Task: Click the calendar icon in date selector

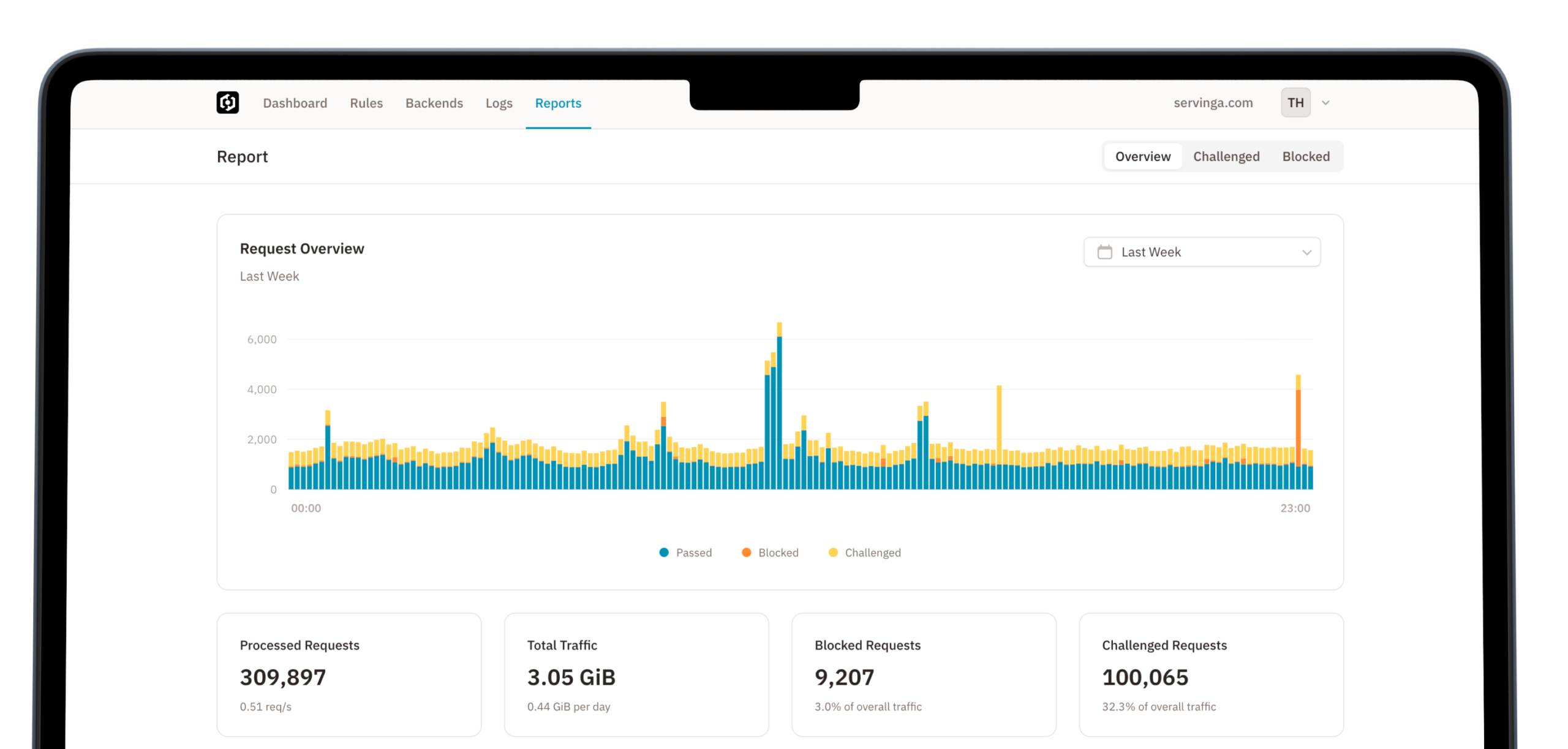Action: (x=1104, y=252)
